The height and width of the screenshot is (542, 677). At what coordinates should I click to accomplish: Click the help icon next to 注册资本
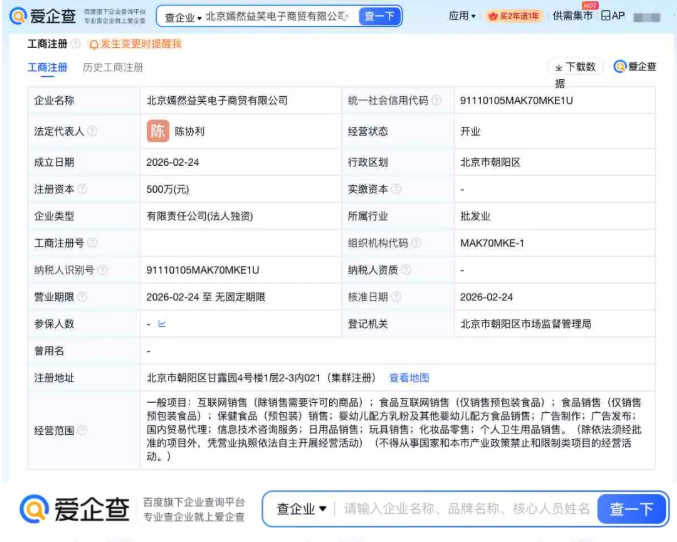tap(83, 189)
